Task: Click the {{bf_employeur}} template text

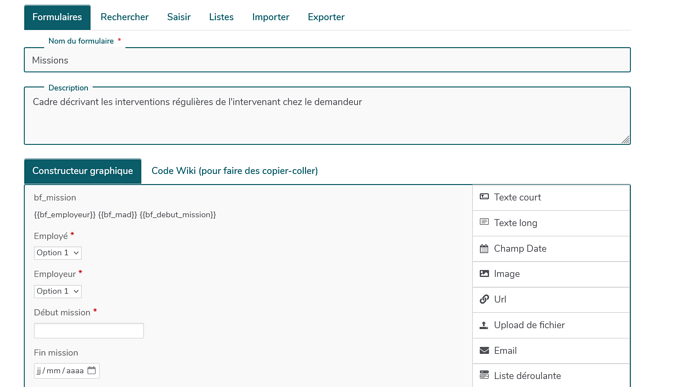Action: click(65, 215)
